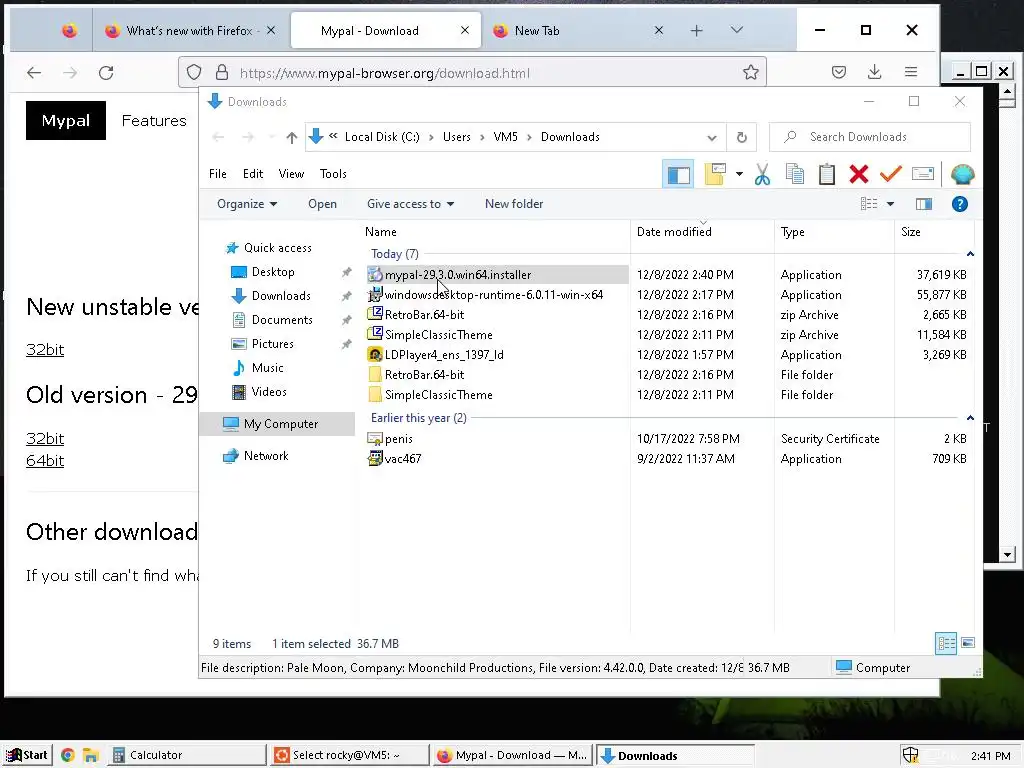Switch to What's new with Firefox tab
1024x768 pixels.
click(189, 31)
